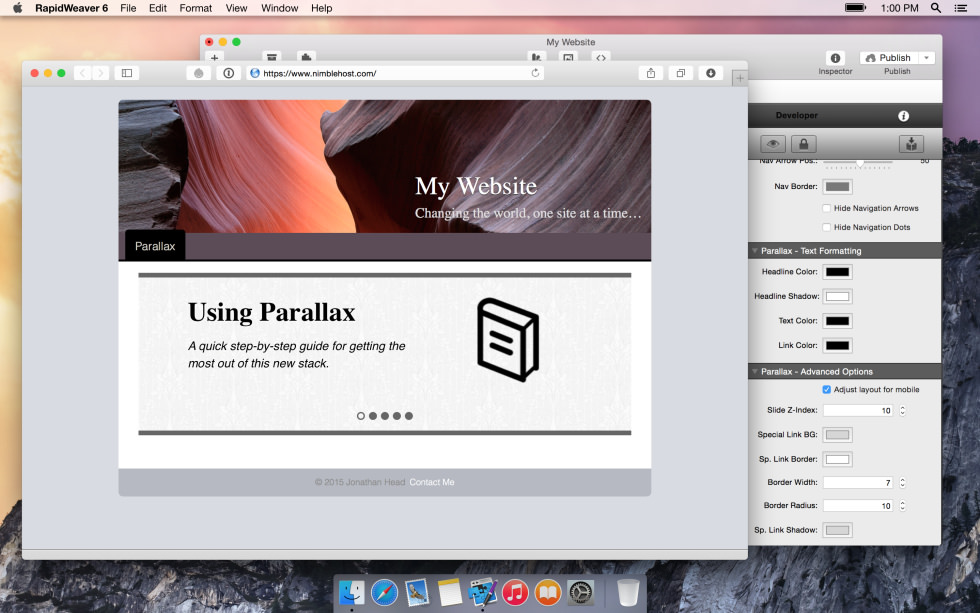Open System Preferences from the Dock
This screenshot has width=980, height=613.
[581, 592]
